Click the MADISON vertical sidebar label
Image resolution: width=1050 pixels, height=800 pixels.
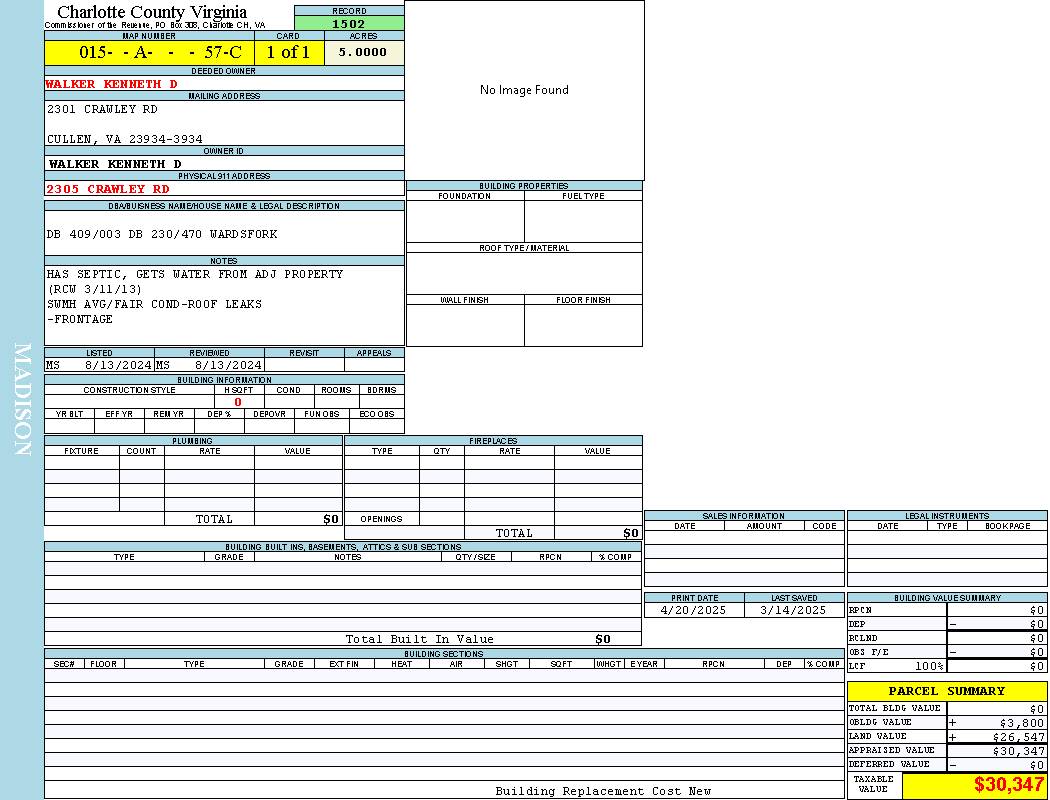[x=22, y=400]
